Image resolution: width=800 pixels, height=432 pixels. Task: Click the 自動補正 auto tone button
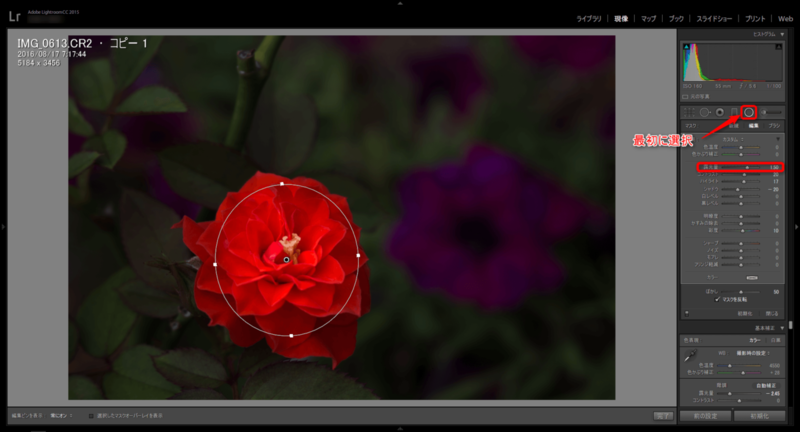(x=766, y=386)
